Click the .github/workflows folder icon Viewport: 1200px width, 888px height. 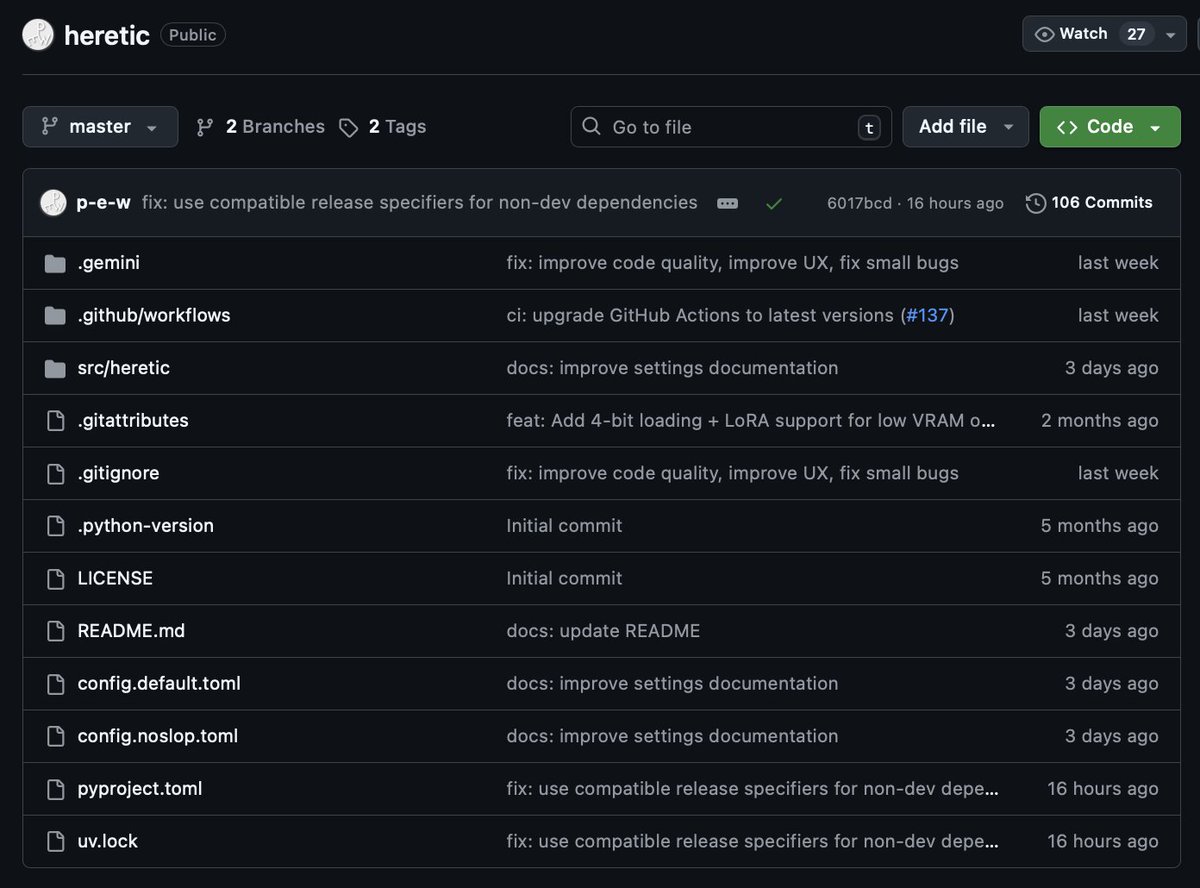(55, 316)
